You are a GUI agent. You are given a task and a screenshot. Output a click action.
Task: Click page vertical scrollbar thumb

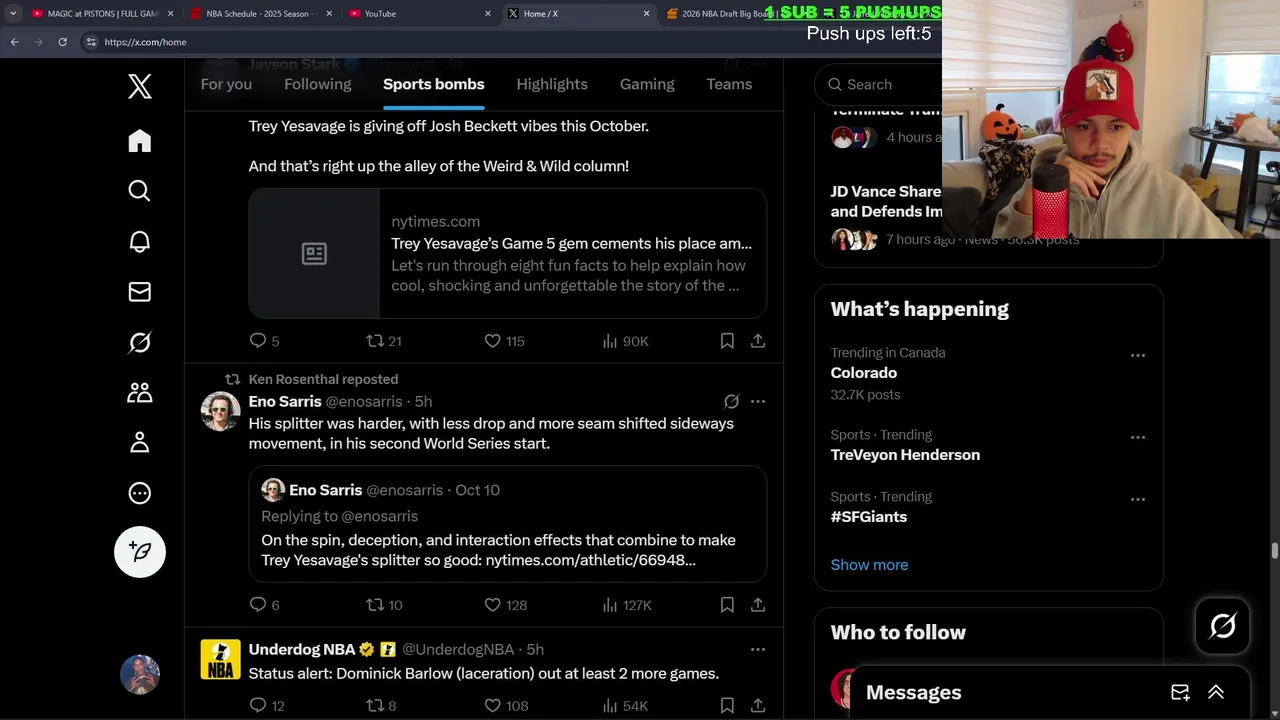click(x=1274, y=552)
